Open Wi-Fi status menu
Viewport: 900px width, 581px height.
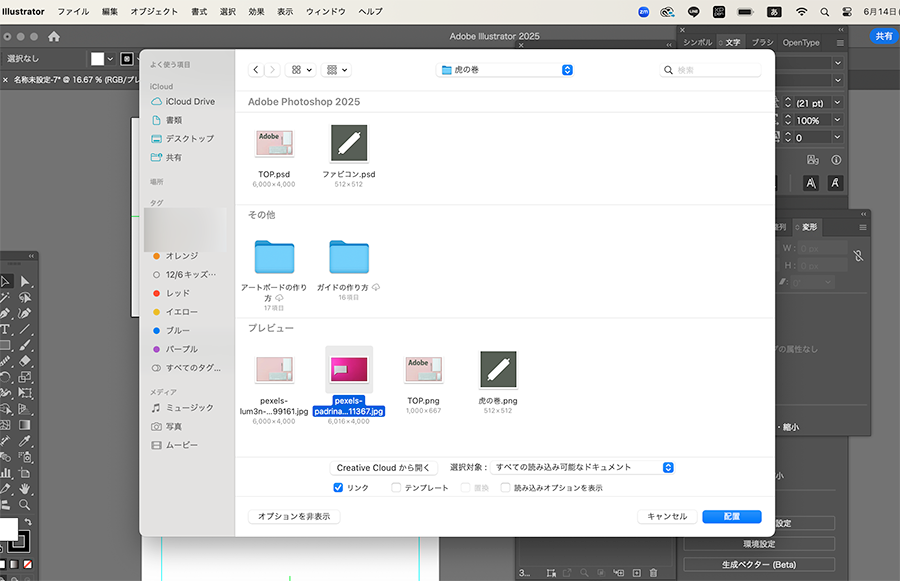click(x=801, y=11)
